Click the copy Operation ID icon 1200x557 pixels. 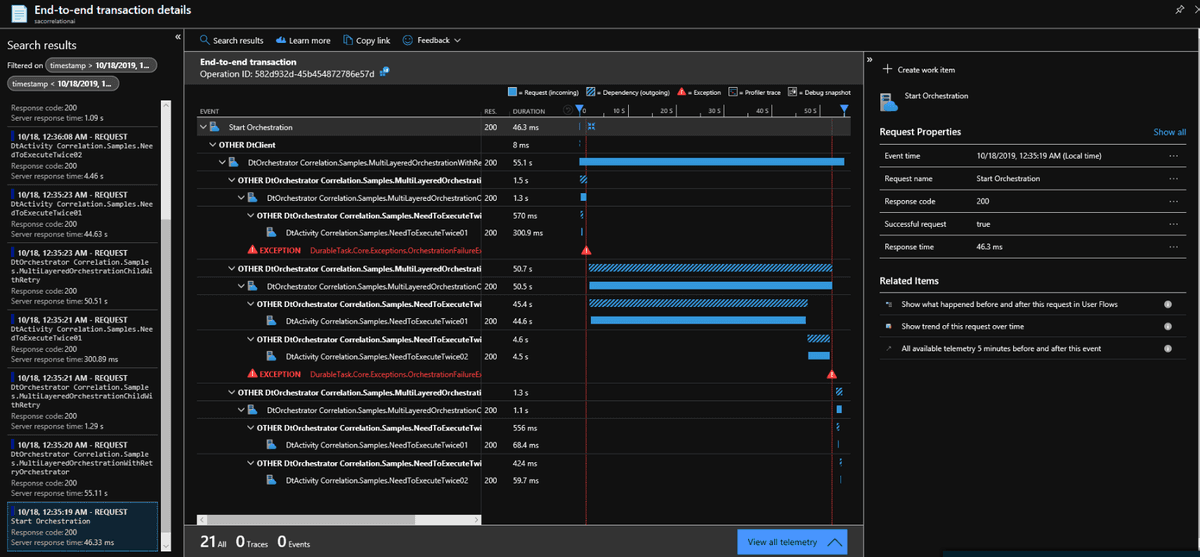click(384, 73)
